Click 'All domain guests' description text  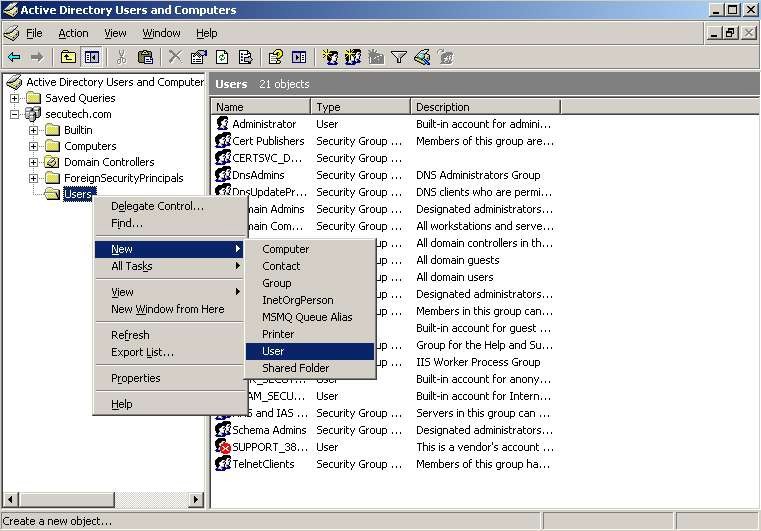[458, 260]
